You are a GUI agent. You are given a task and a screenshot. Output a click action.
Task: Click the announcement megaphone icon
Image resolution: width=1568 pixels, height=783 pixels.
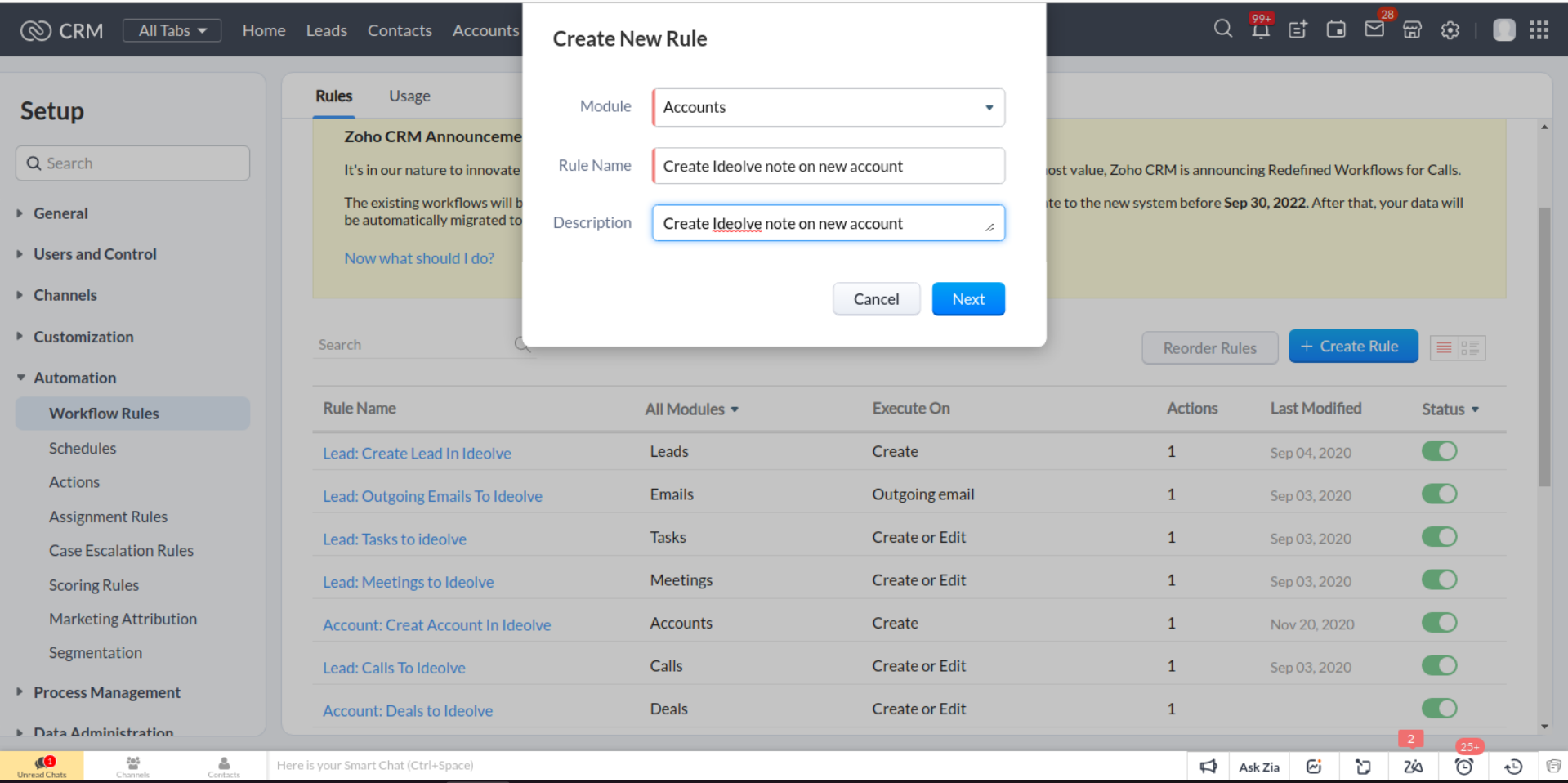tap(1208, 766)
